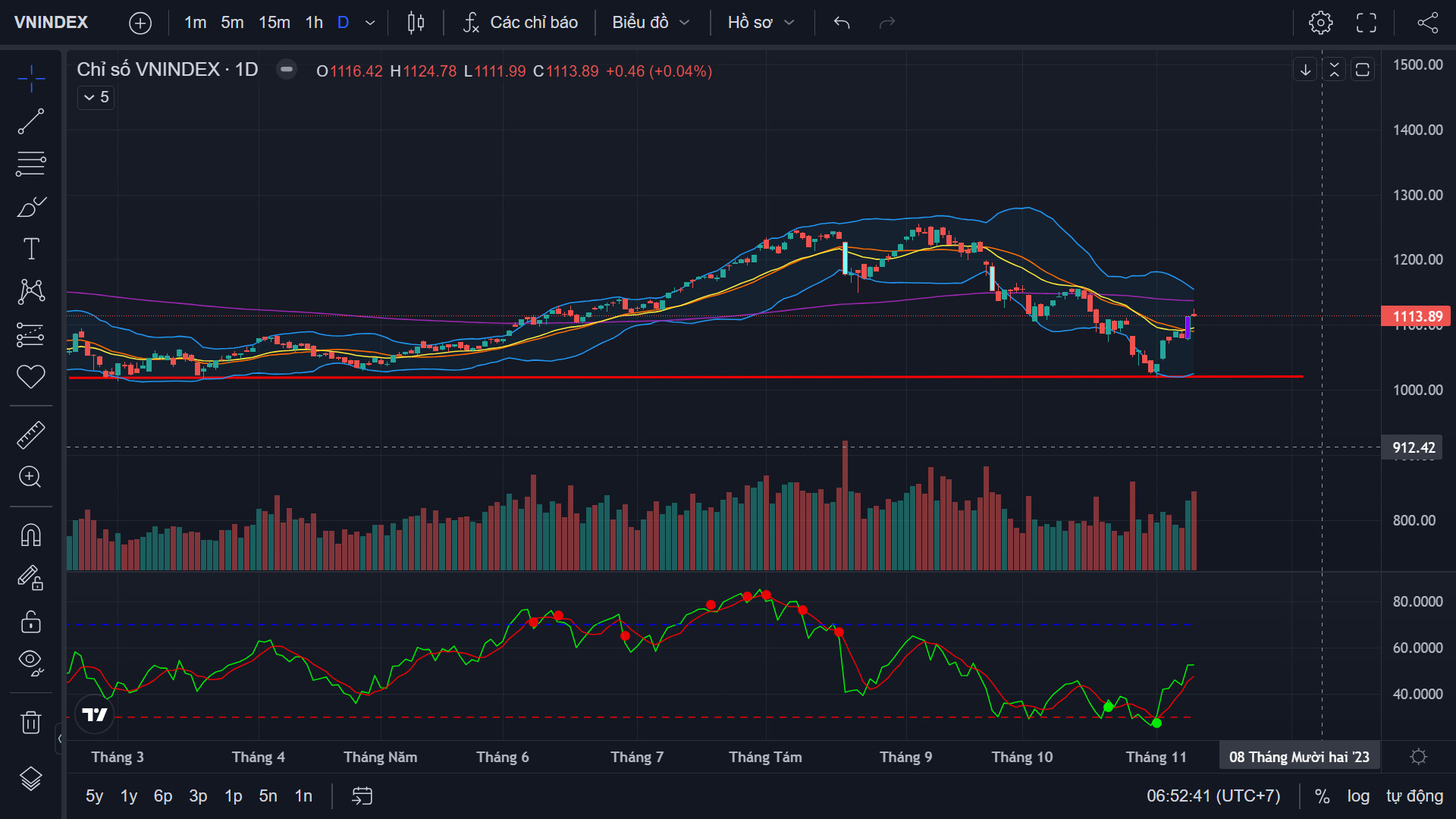Add symbol with the plus compare icon

click(140, 23)
